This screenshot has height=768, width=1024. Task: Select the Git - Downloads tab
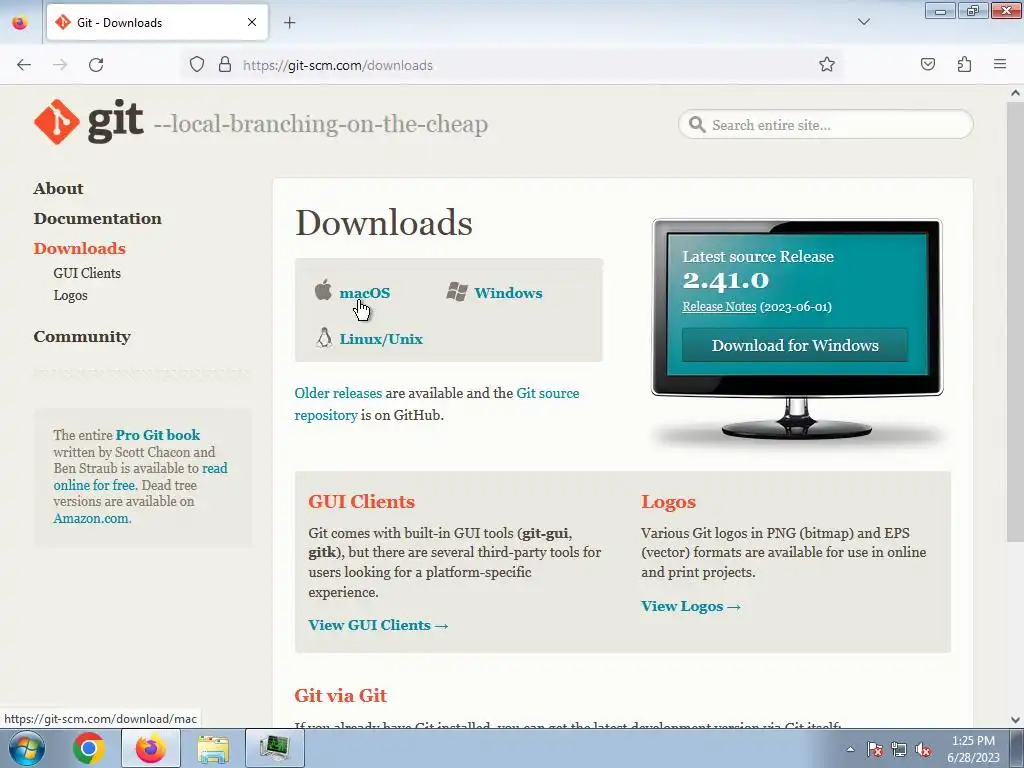click(x=157, y=22)
